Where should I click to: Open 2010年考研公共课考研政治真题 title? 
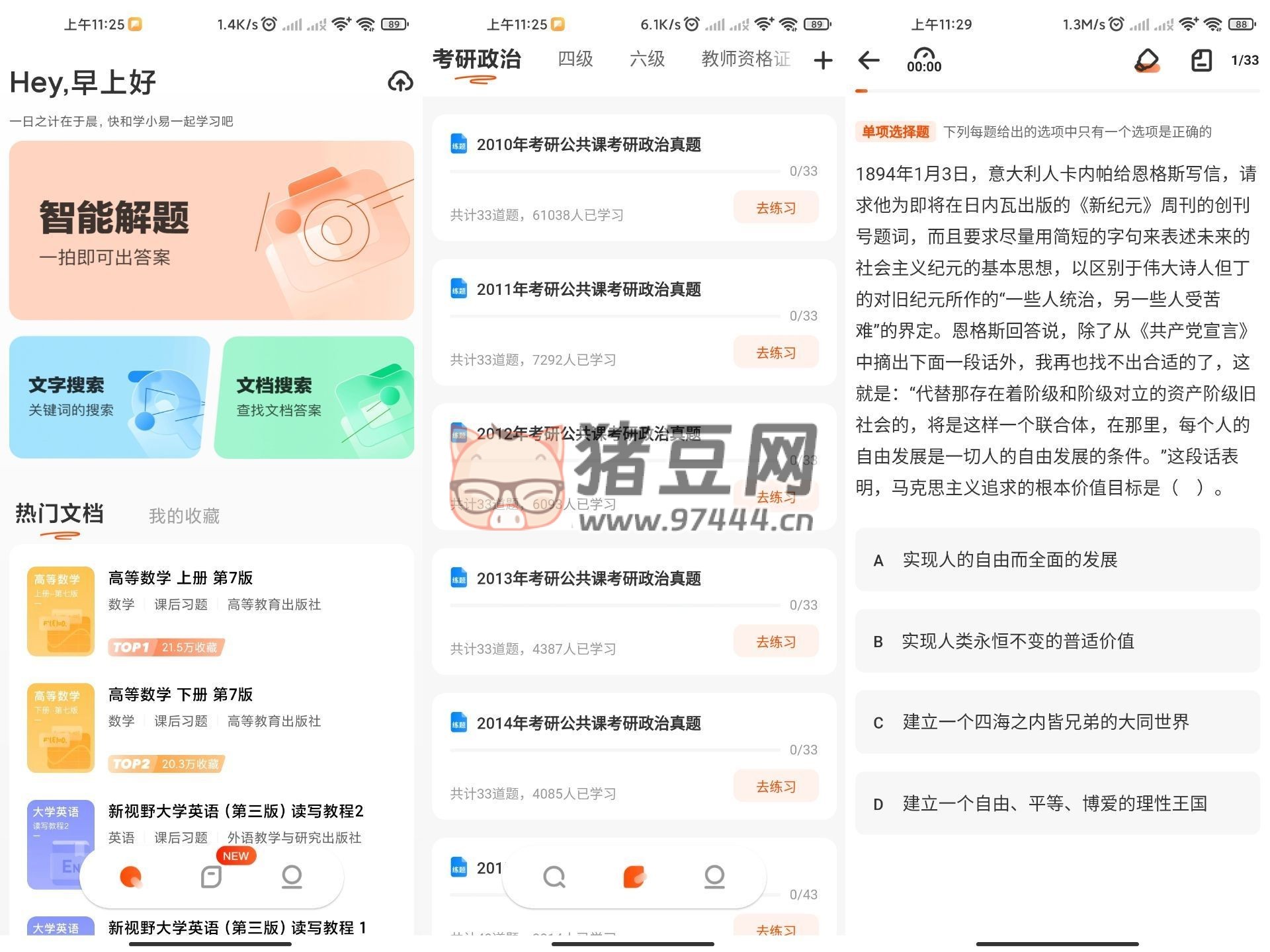pyautogui.click(x=589, y=144)
